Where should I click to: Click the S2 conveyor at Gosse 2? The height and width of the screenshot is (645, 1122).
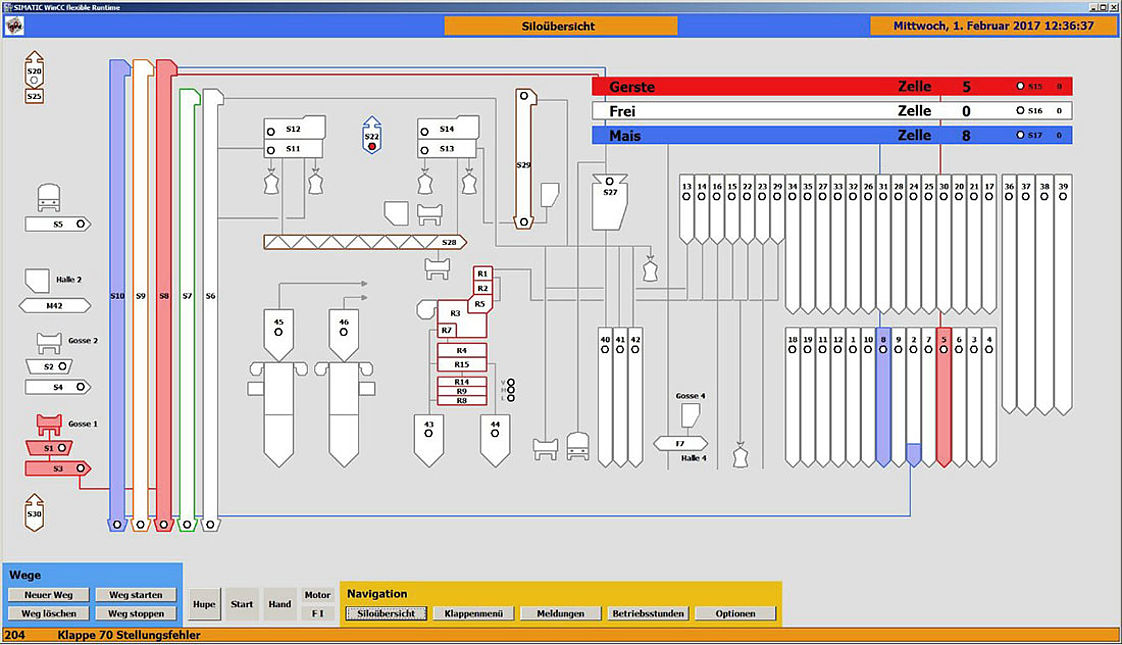(x=49, y=366)
